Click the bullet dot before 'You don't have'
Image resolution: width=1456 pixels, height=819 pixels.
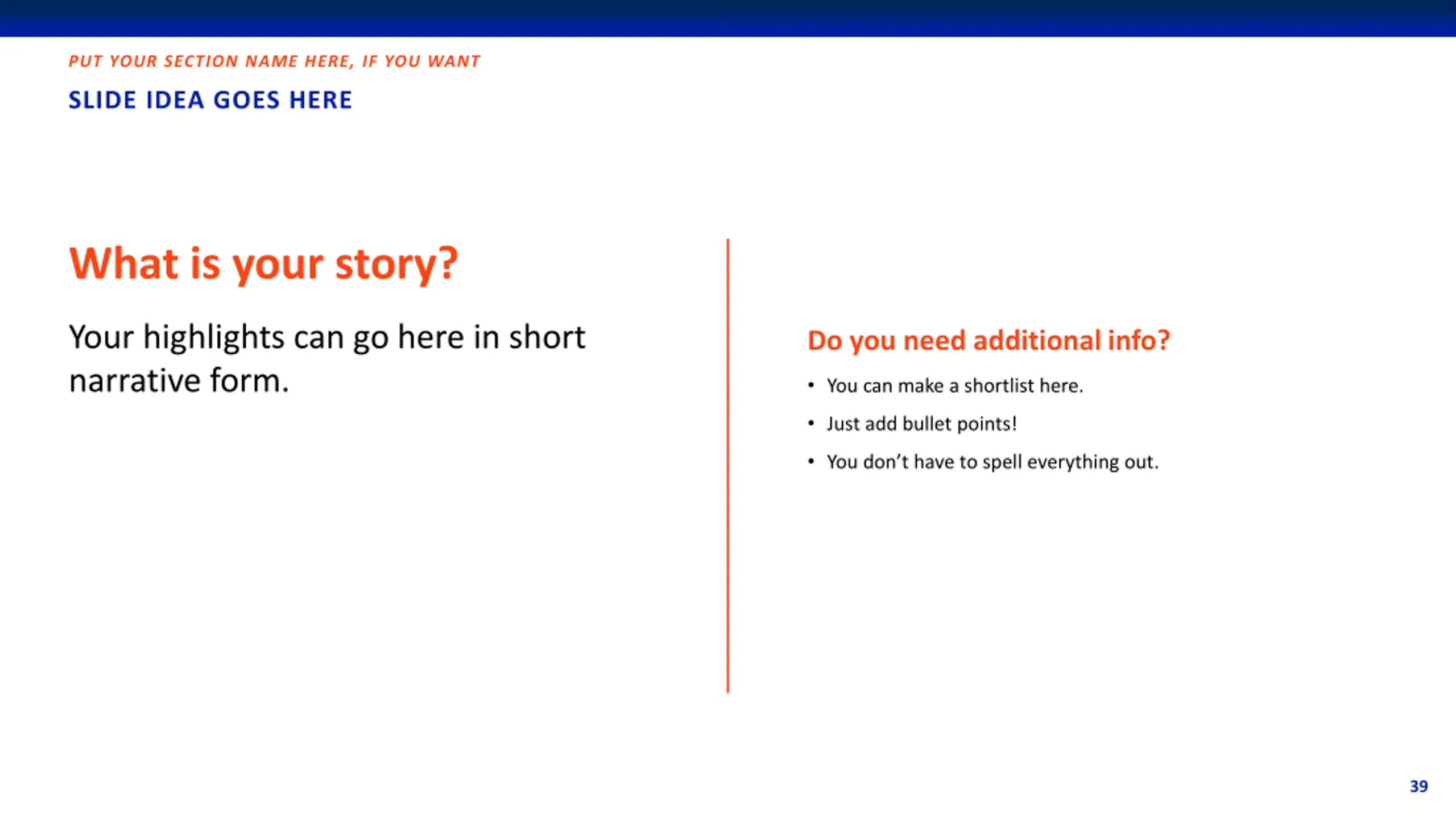(x=811, y=462)
